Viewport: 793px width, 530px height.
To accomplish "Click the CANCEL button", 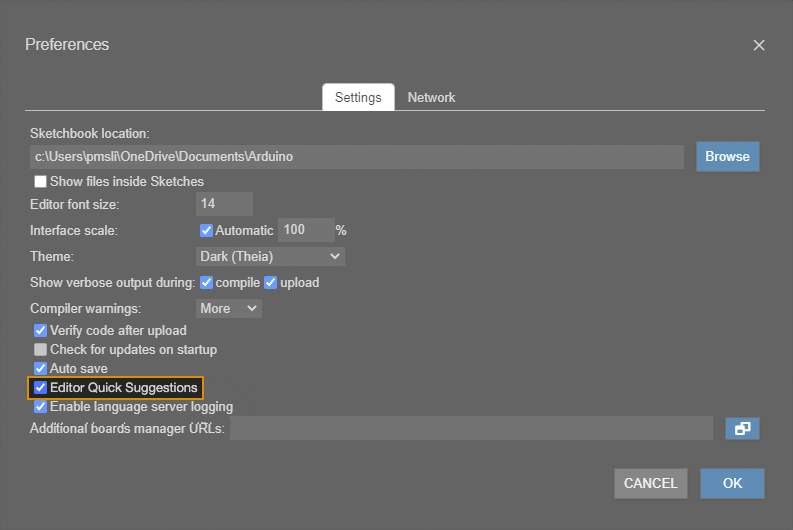I will (650, 483).
